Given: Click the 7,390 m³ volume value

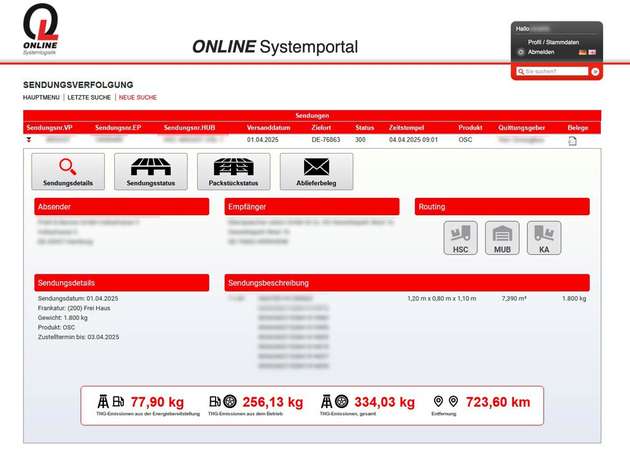Looking at the screenshot, I should click(514, 298).
